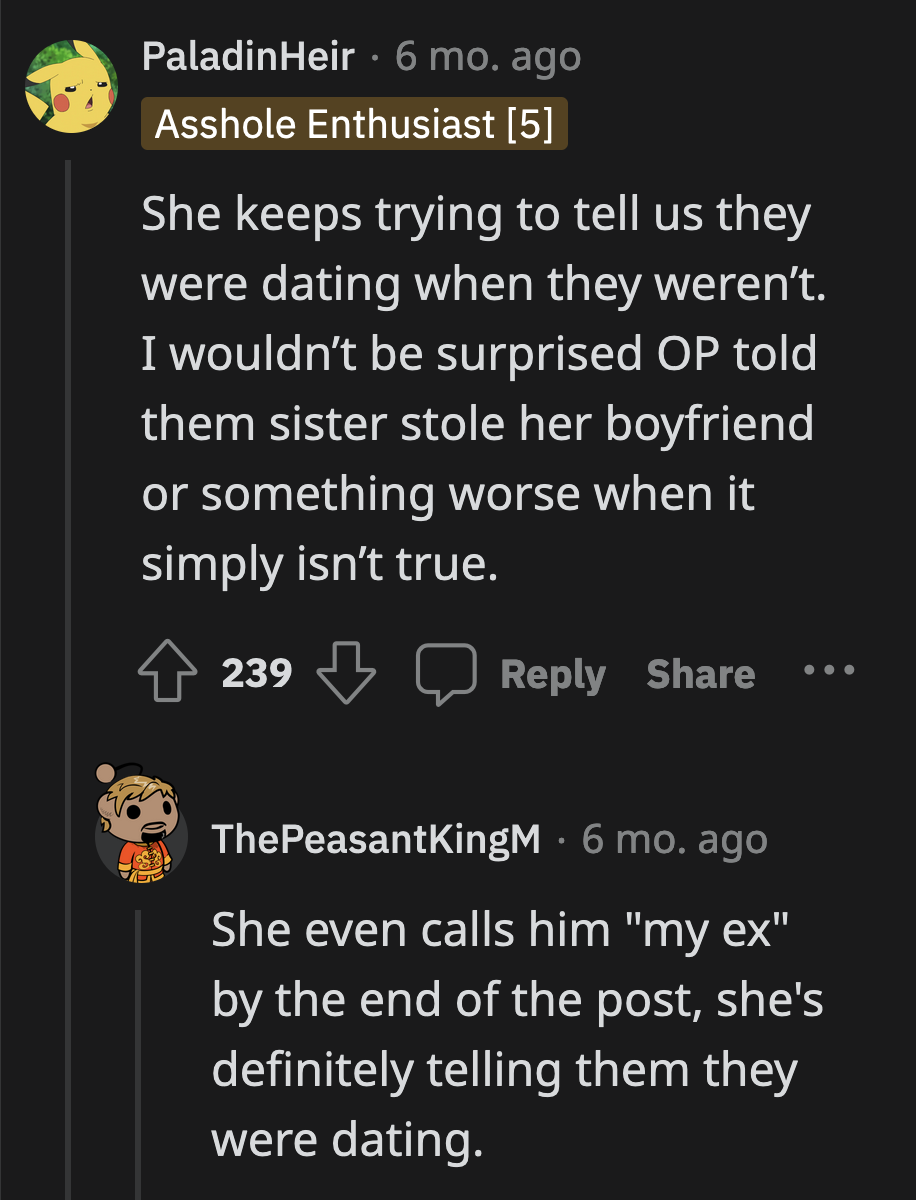The width and height of the screenshot is (916, 1200).
Task: Click ThePeasantKingM's Snoo avatar
Action: (142, 838)
